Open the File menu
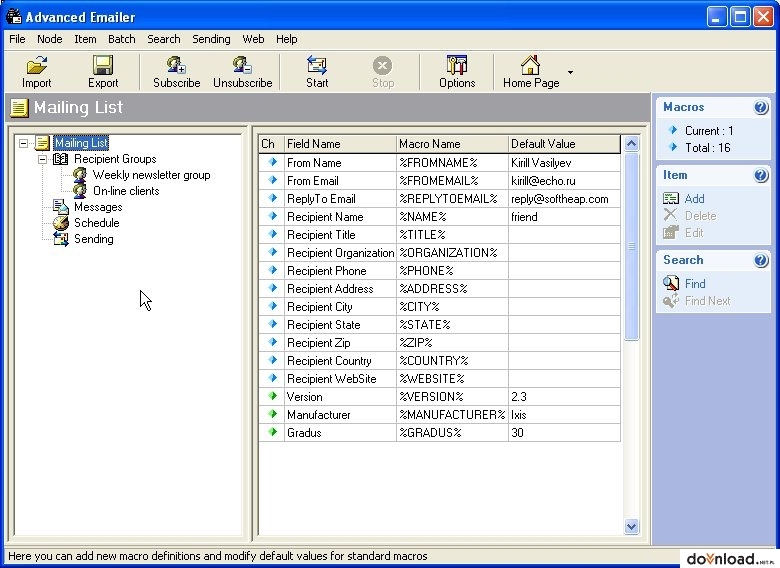 (x=17, y=39)
